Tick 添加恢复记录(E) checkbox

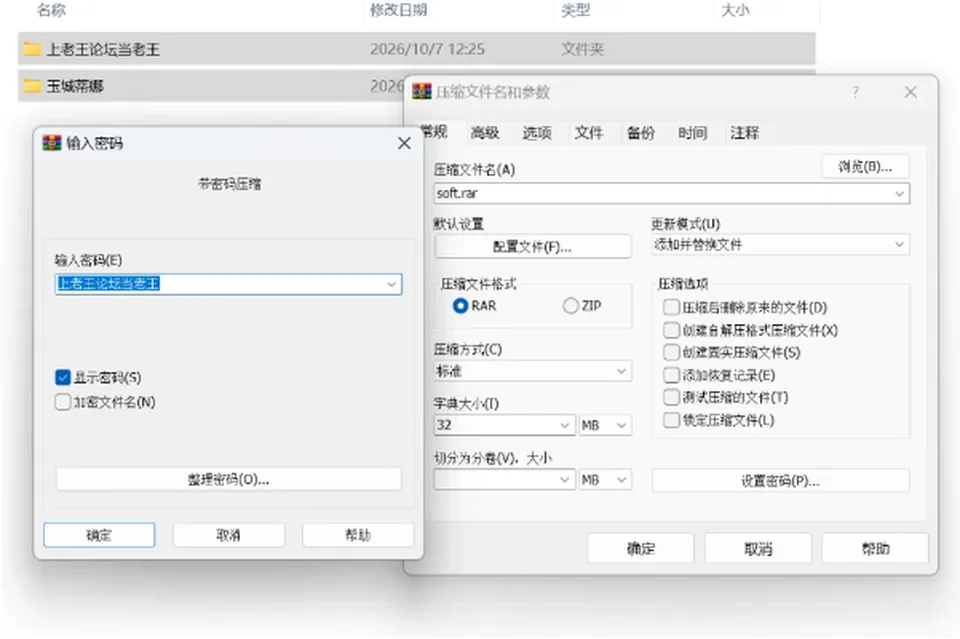click(x=672, y=375)
